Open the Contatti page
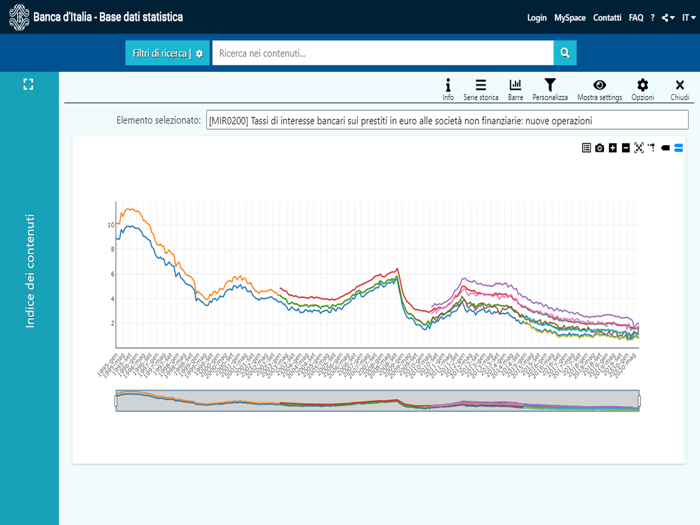Viewport: 700px width, 525px height. [x=607, y=18]
